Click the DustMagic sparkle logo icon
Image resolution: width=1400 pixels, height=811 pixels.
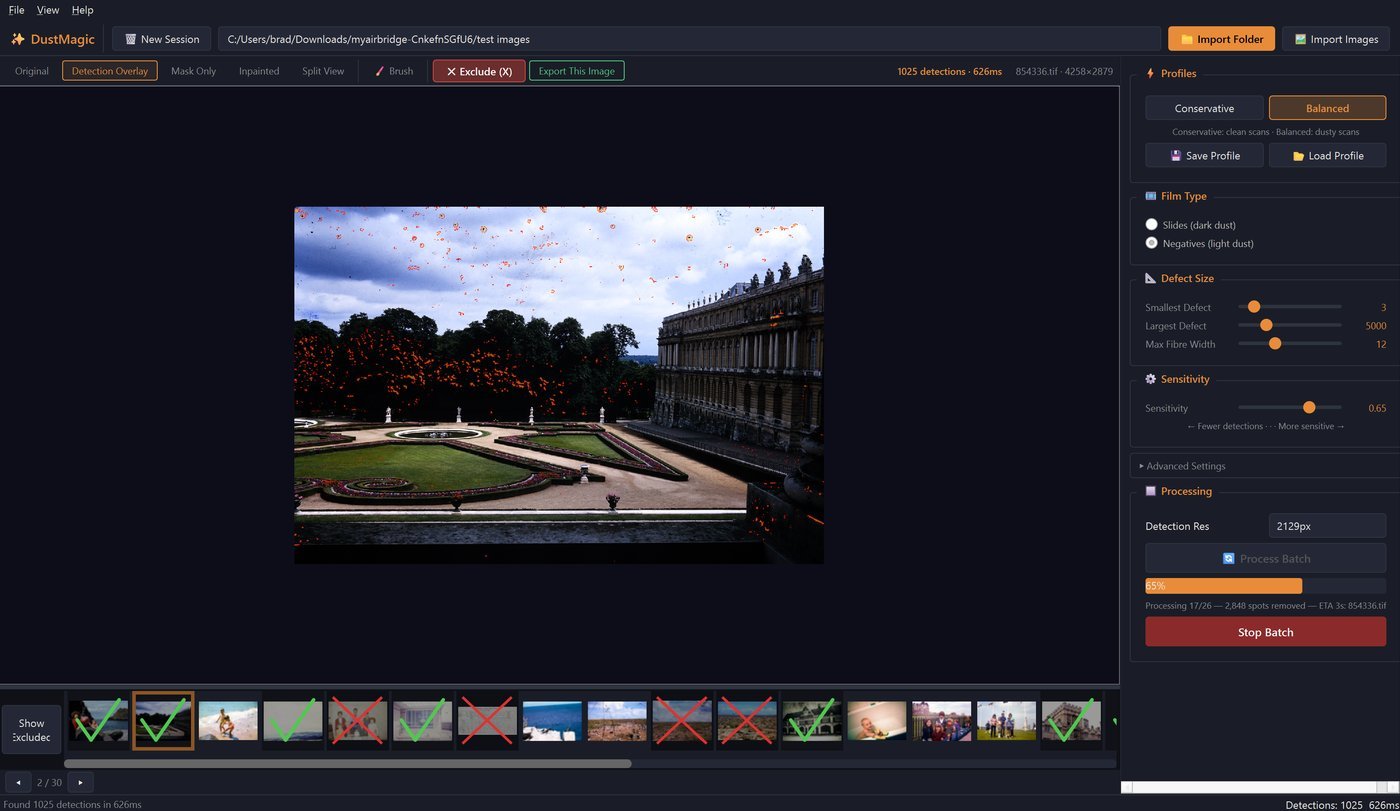click(18, 39)
